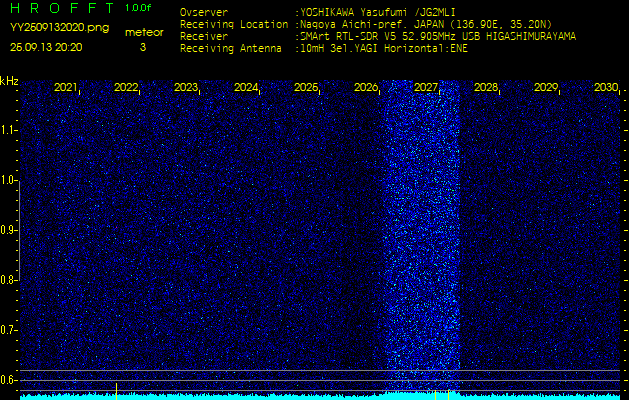Image resolution: width=629 pixels, height=400 pixels.
Task: Click the 0.8 kHz axis label
Action: pyautogui.click(x=7, y=280)
